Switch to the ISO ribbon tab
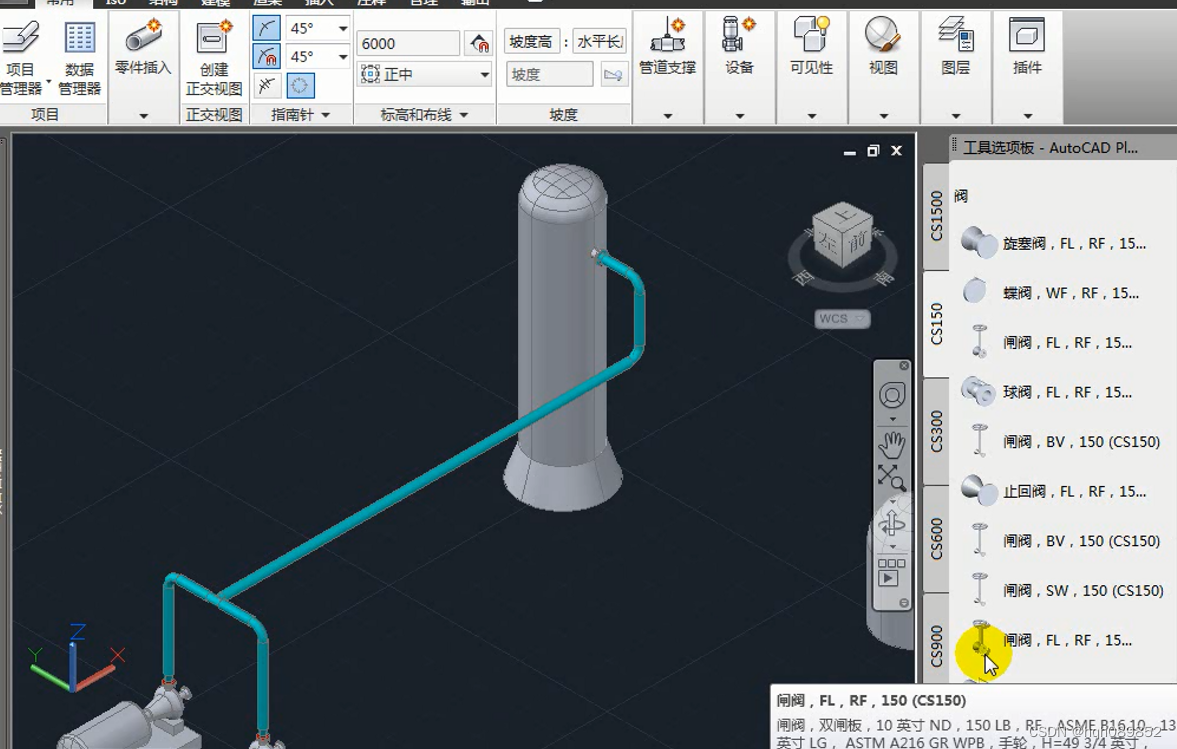Screen dimensions: 1177x749 (x=116, y=3)
